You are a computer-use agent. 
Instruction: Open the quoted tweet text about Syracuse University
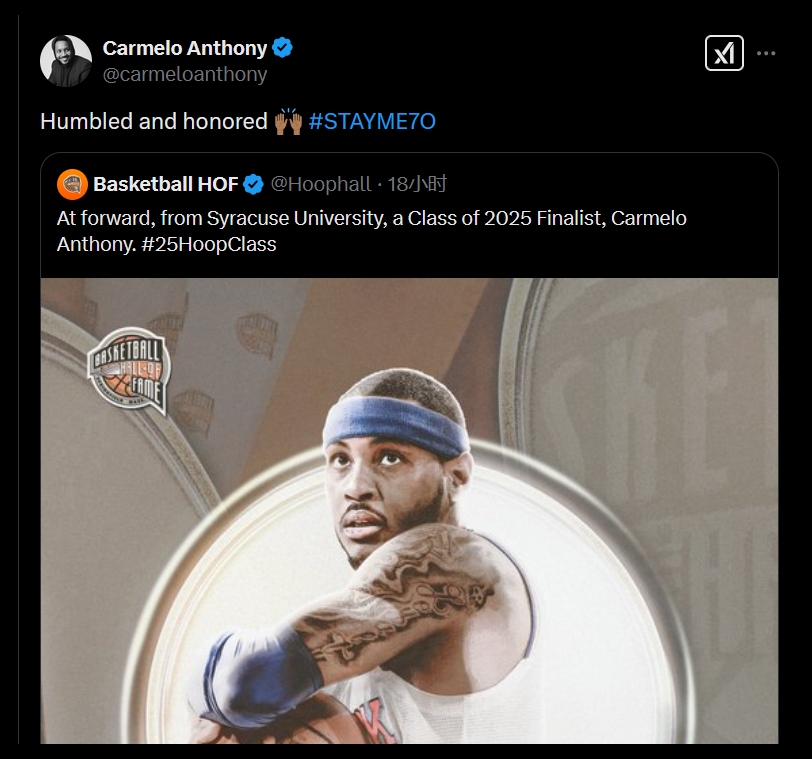coord(371,231)
